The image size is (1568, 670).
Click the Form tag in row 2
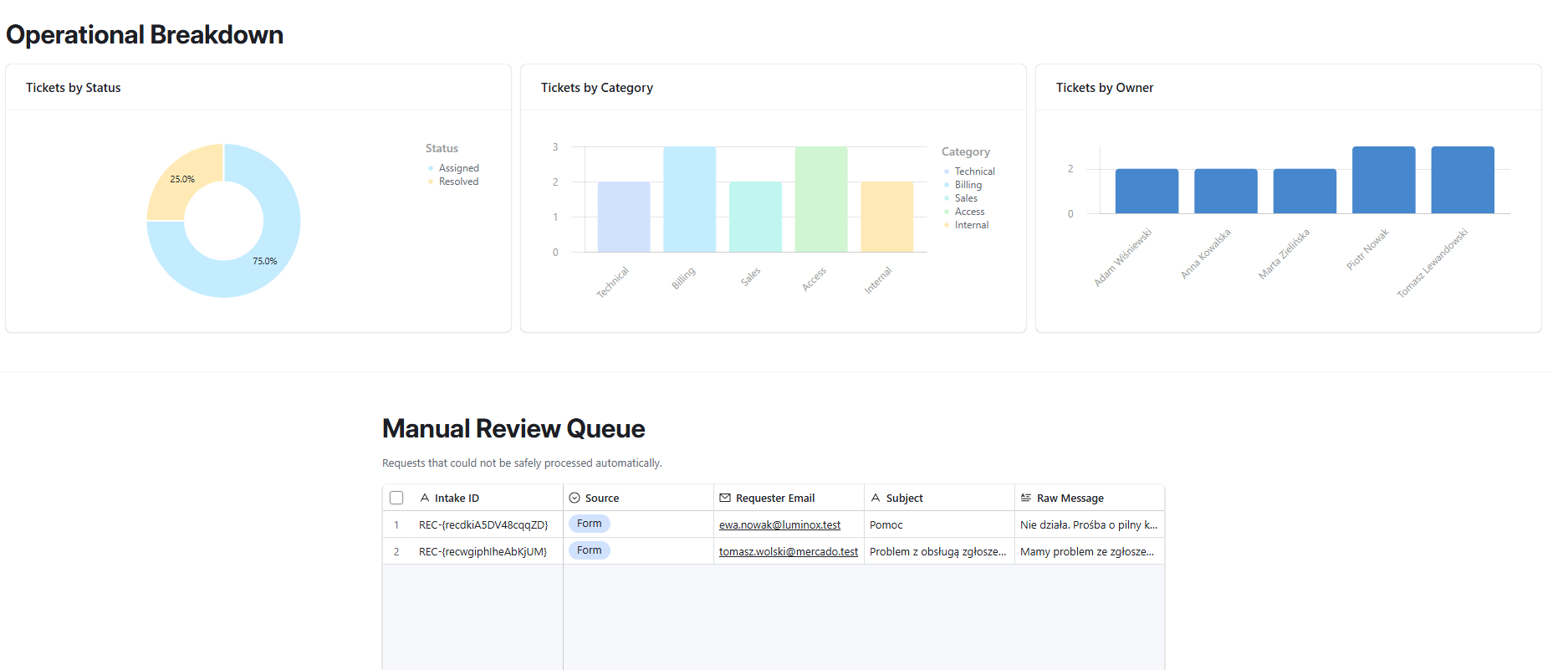click(590, 550)
